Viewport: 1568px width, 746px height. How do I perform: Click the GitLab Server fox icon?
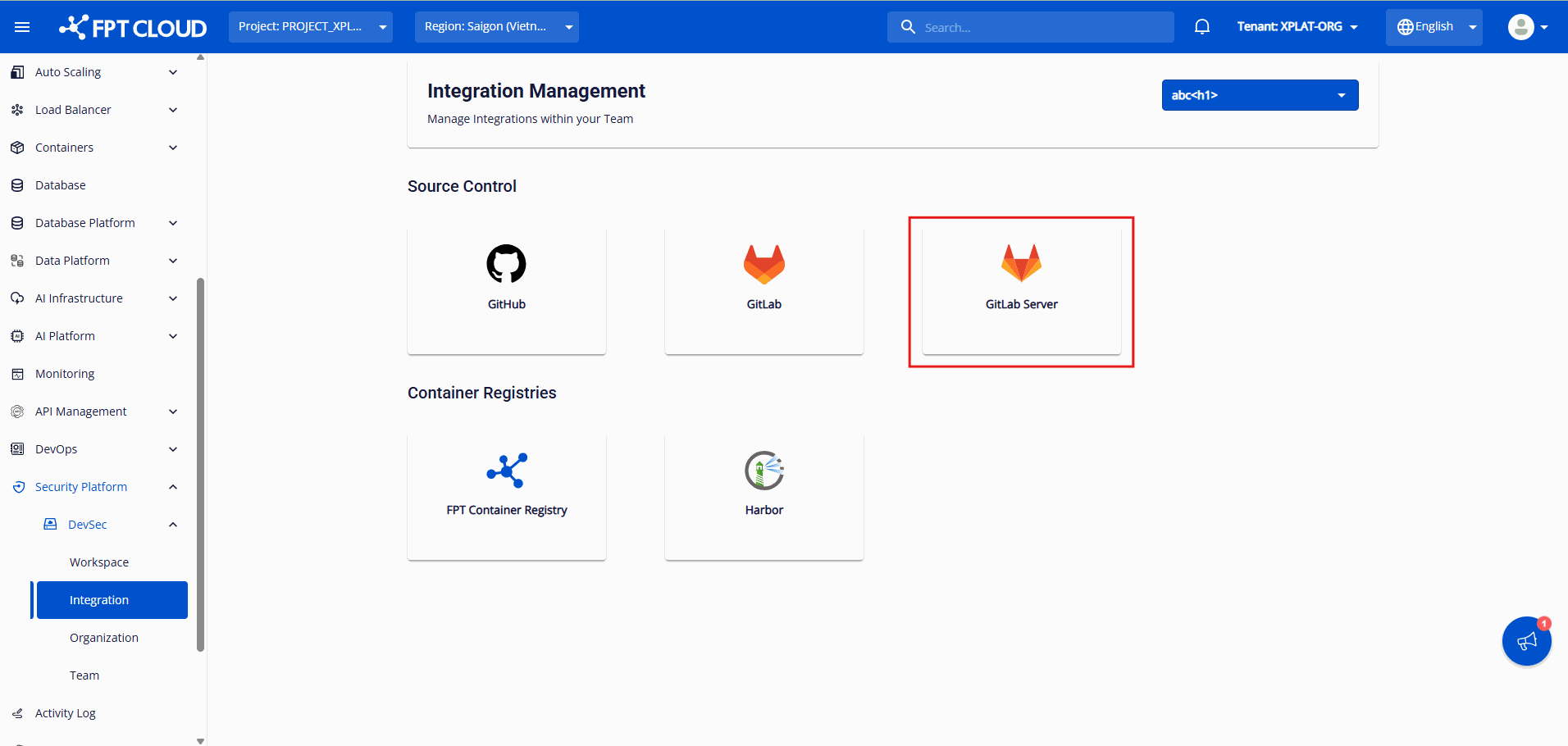pyautogui.click(x=1021, y=263)
